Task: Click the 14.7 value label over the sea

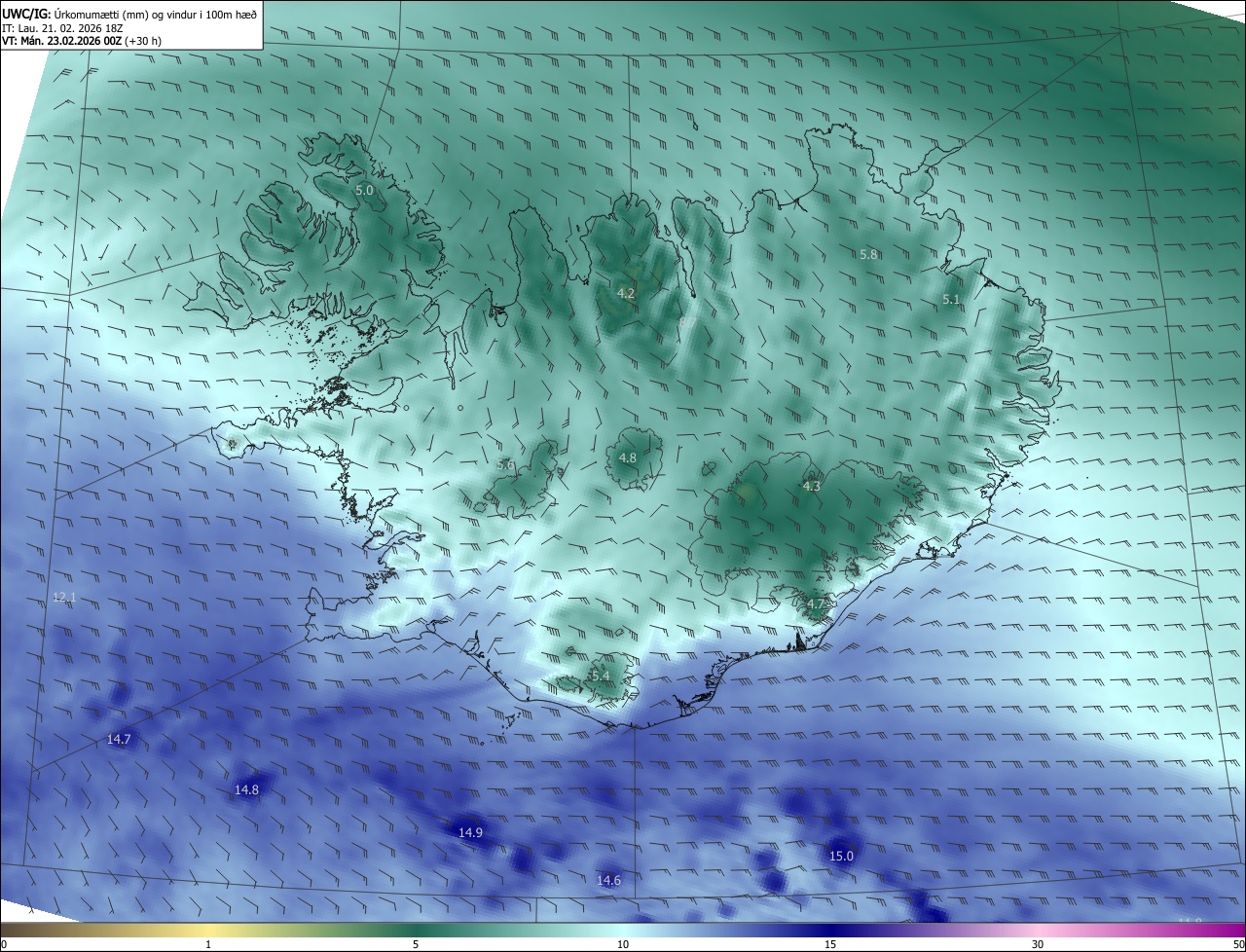Action: pyautogui.click(x=119, y=740)
